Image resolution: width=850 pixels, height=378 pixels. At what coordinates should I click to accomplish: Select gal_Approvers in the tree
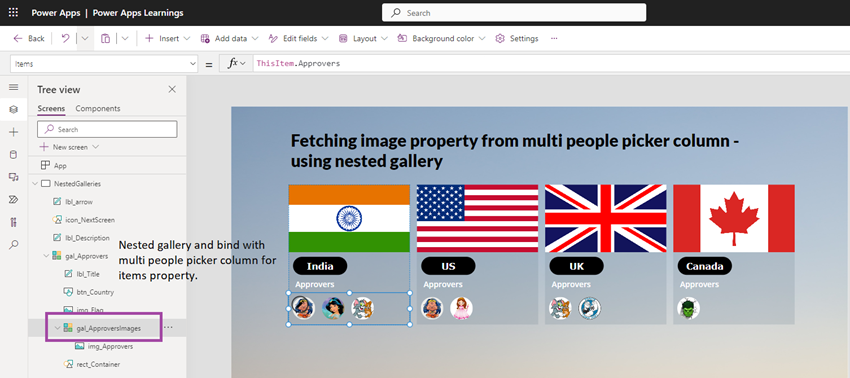86,256
